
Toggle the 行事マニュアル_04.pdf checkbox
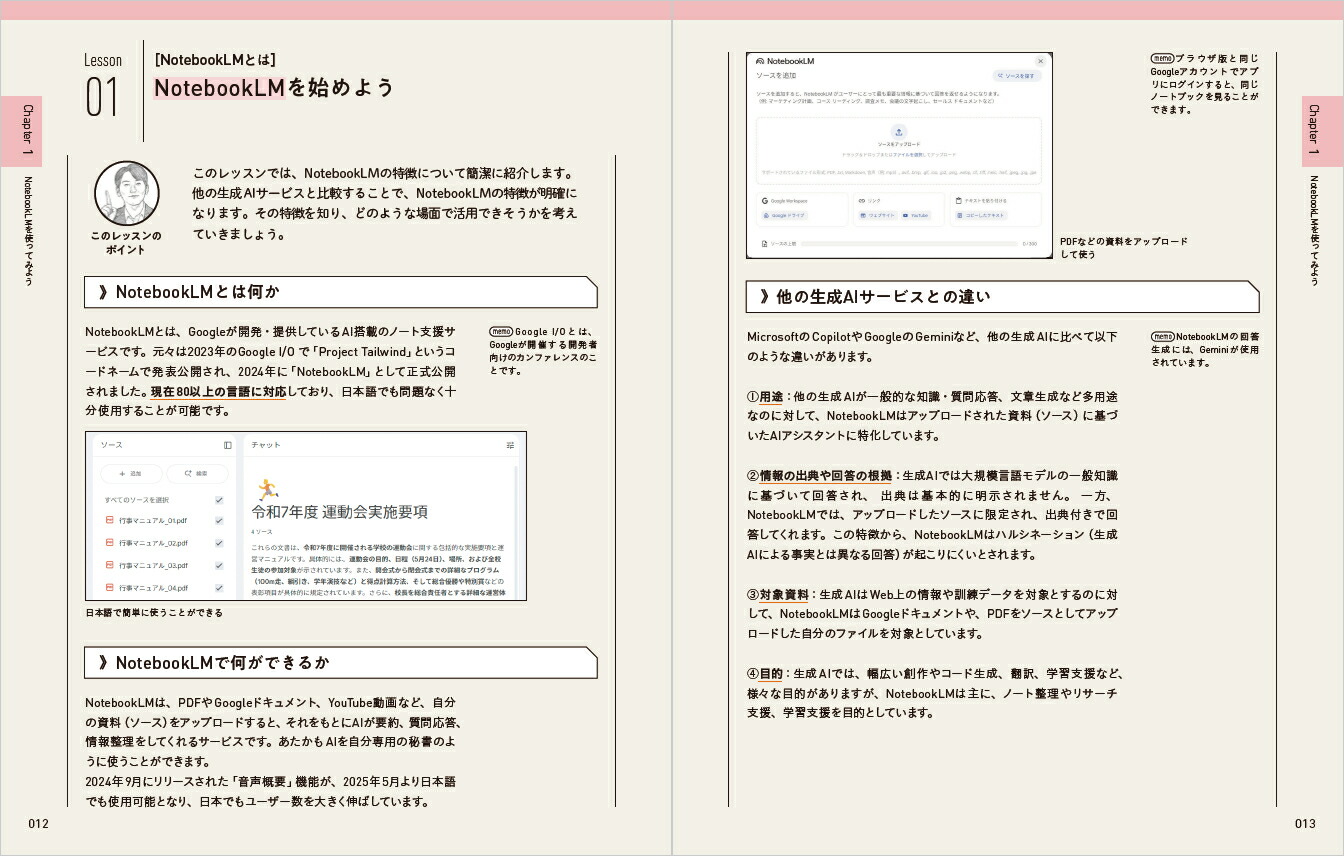(x=219, y=587)
